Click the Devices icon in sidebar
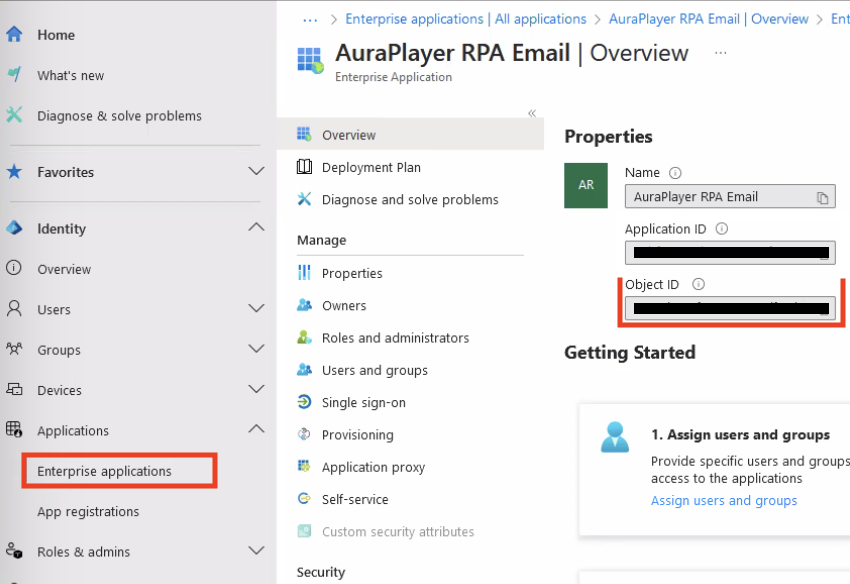The width and height of the screenshot is (850, 584). pyautogui.click(x=14, y=389)
